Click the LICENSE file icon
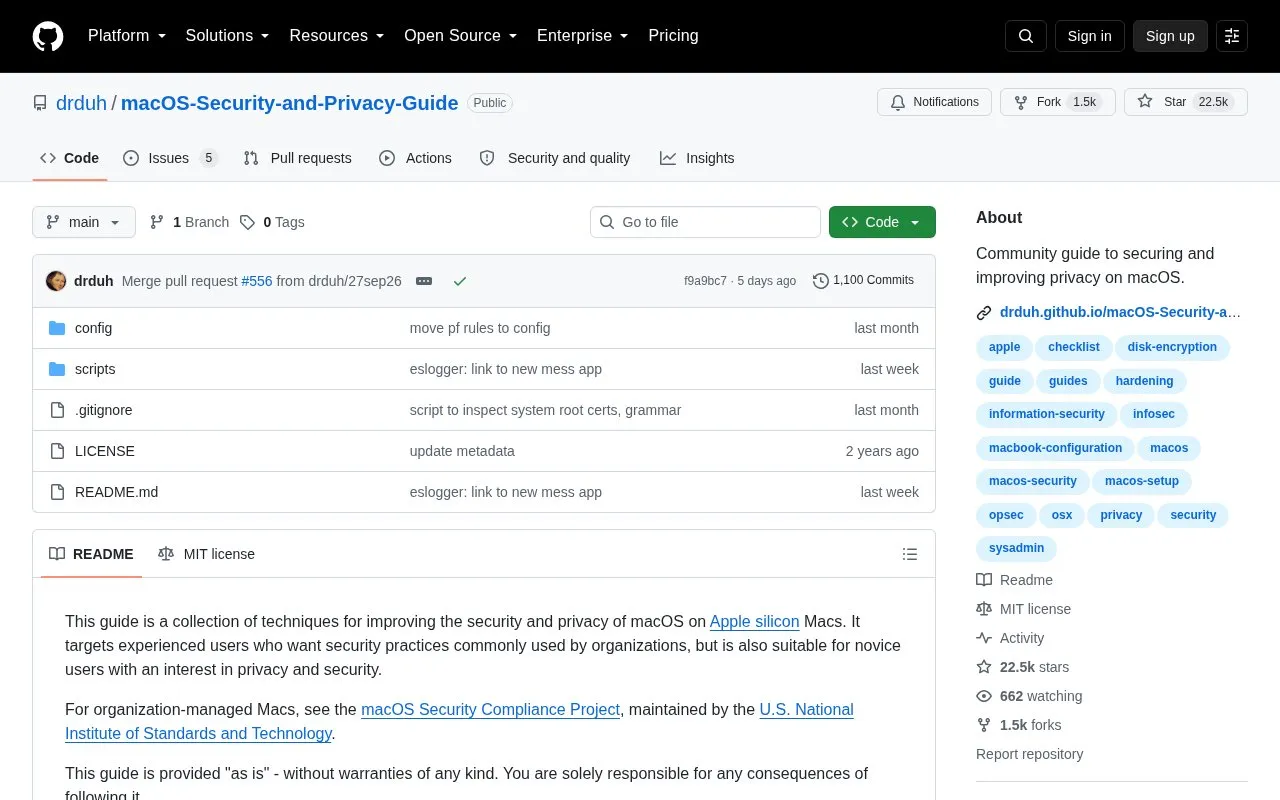The image size is (1280, 800). click(57, 451)
